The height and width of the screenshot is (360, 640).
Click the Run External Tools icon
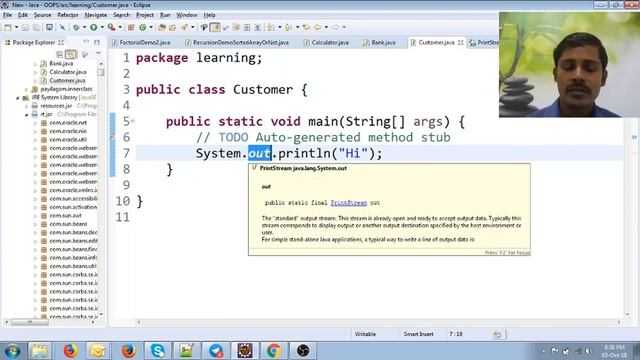click(x=111, y=27)
